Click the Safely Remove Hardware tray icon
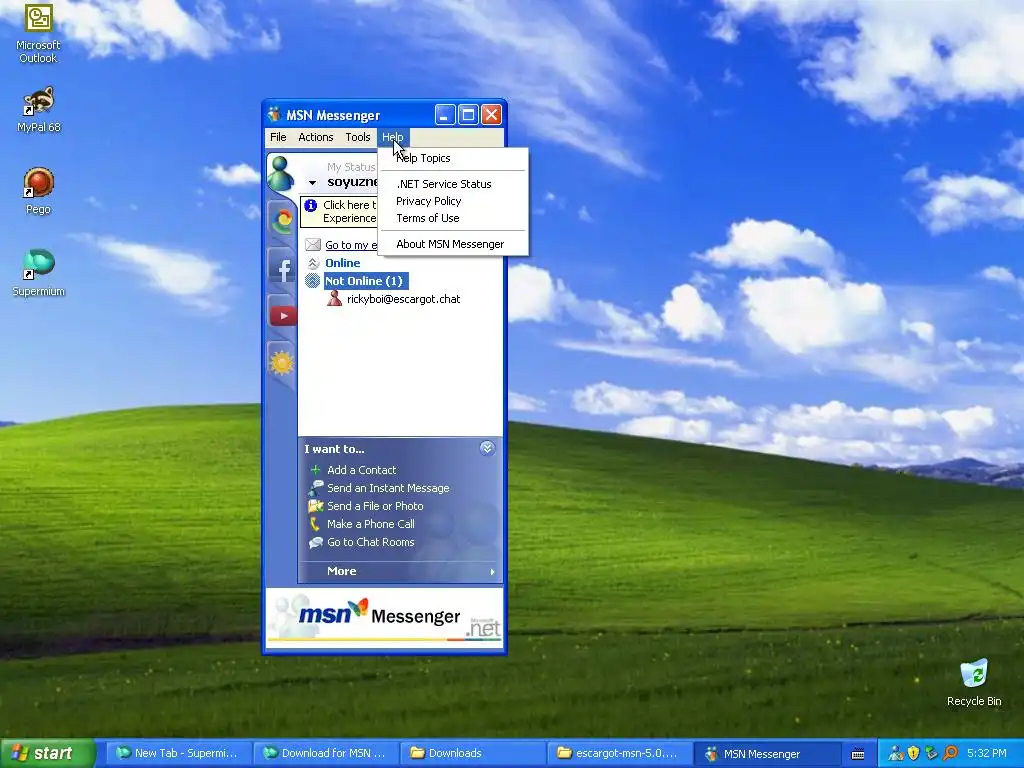Image resolution: width=1024 pixels, height=768 pixels. (931, 753)
